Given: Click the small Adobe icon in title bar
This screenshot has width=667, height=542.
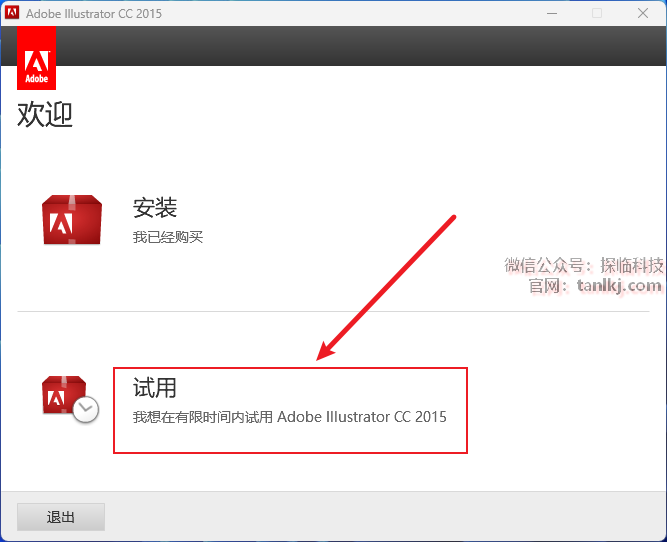Looking at the screenshot, I should point(12,13).
